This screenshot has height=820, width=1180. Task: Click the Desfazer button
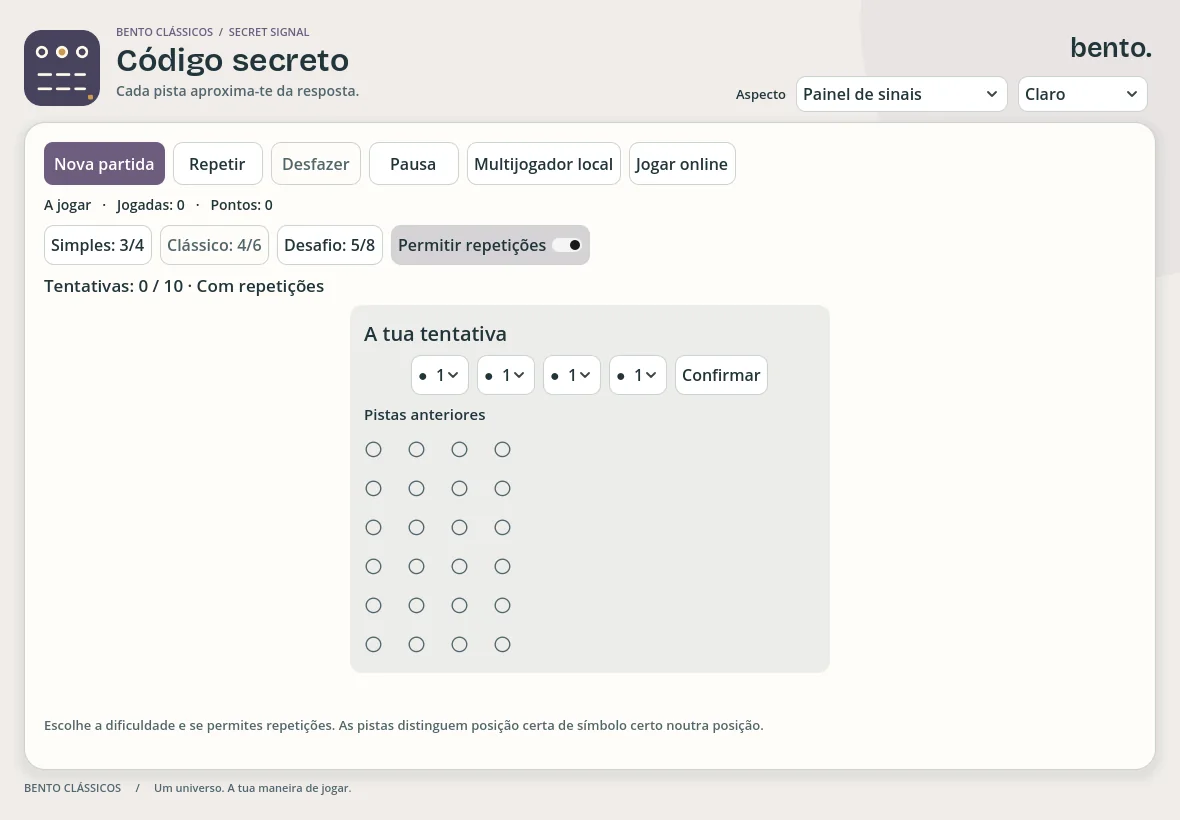(x=315, y=164)
